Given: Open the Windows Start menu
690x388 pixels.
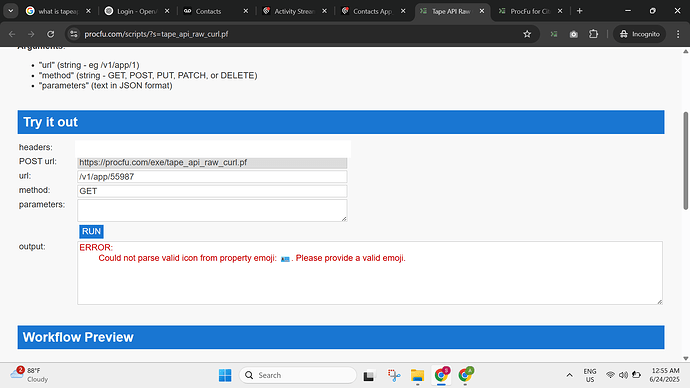Looking at the screenshot, I should tap(225, 375).
